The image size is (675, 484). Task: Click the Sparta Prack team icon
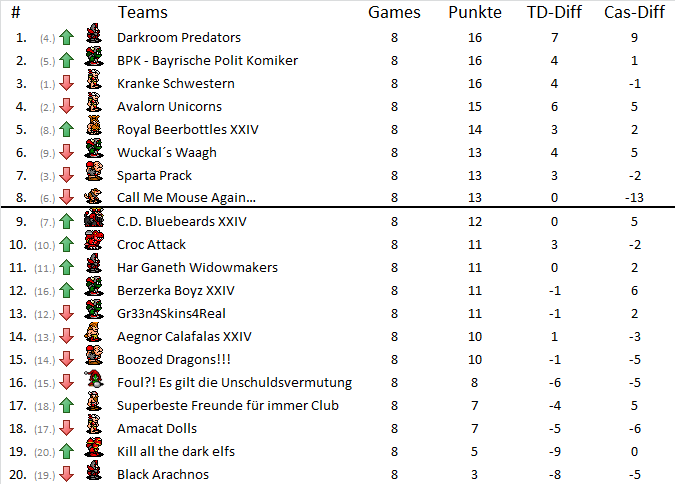click(93, 175)
